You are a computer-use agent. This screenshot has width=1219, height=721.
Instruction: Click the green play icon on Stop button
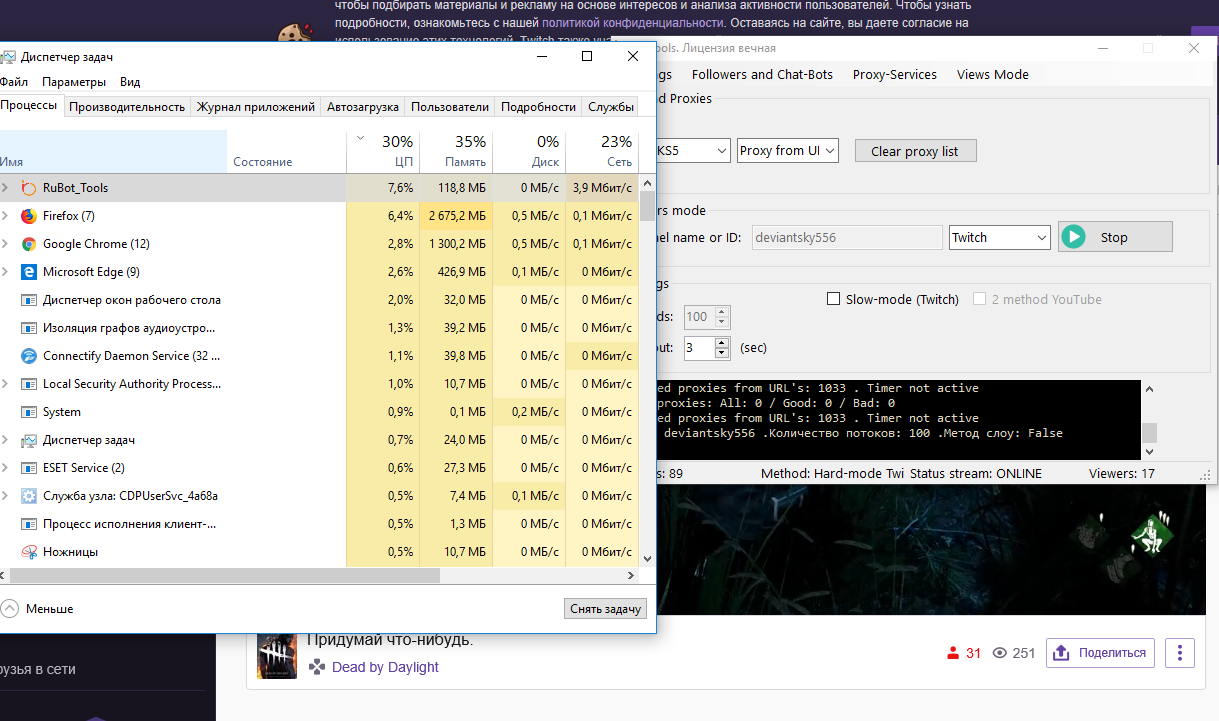(x=1074, y=237)
